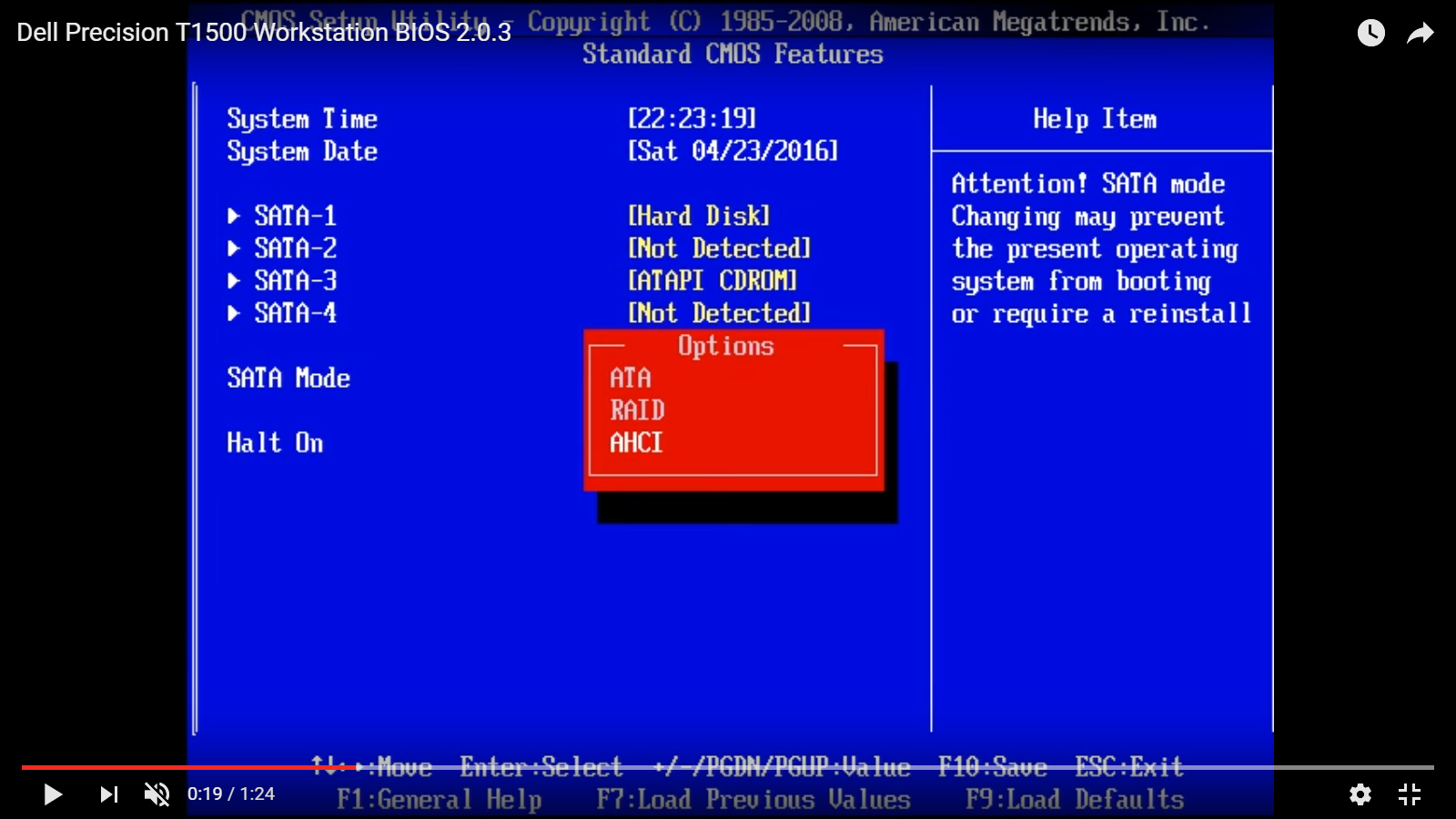
Task: Select RAID in the Options popup
Action: click(637, 410)
